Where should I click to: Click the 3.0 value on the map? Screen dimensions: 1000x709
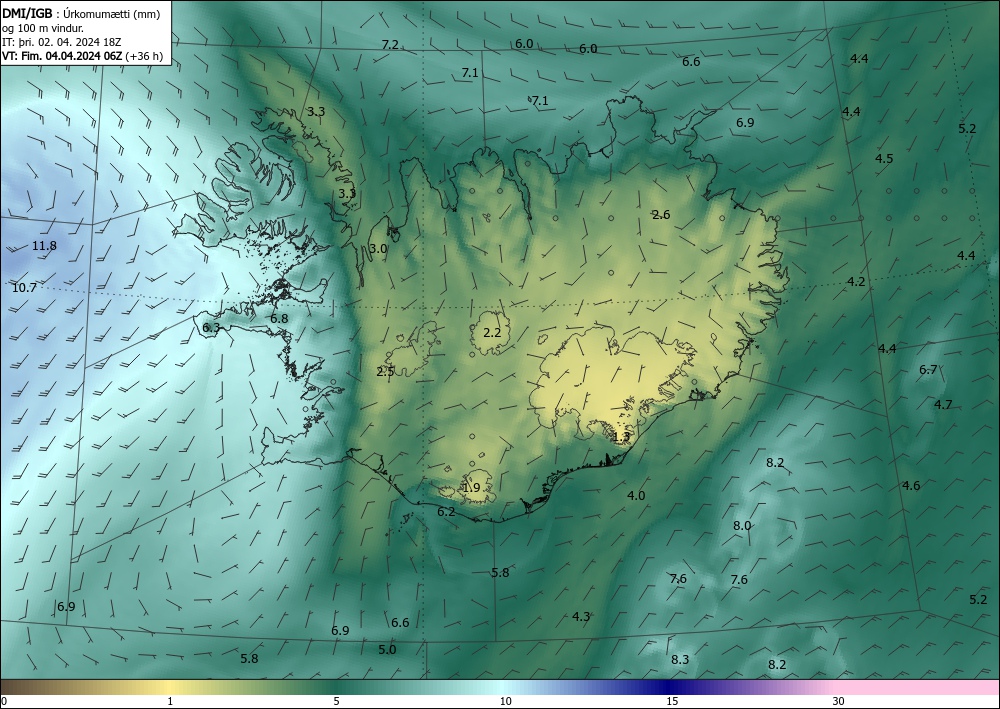(378, 249)
